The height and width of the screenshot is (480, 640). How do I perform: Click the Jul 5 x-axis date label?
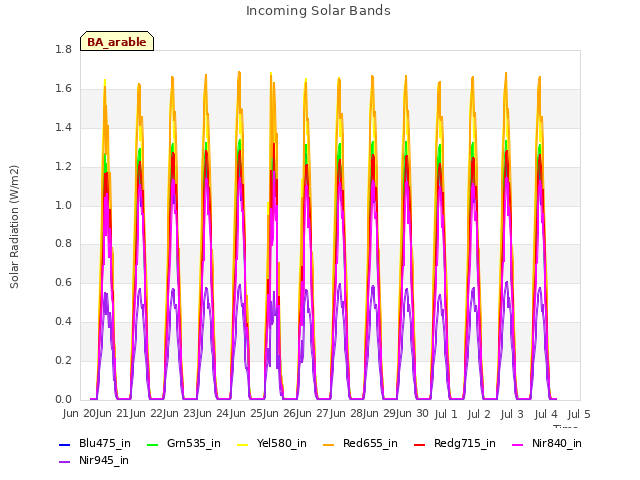579,414
